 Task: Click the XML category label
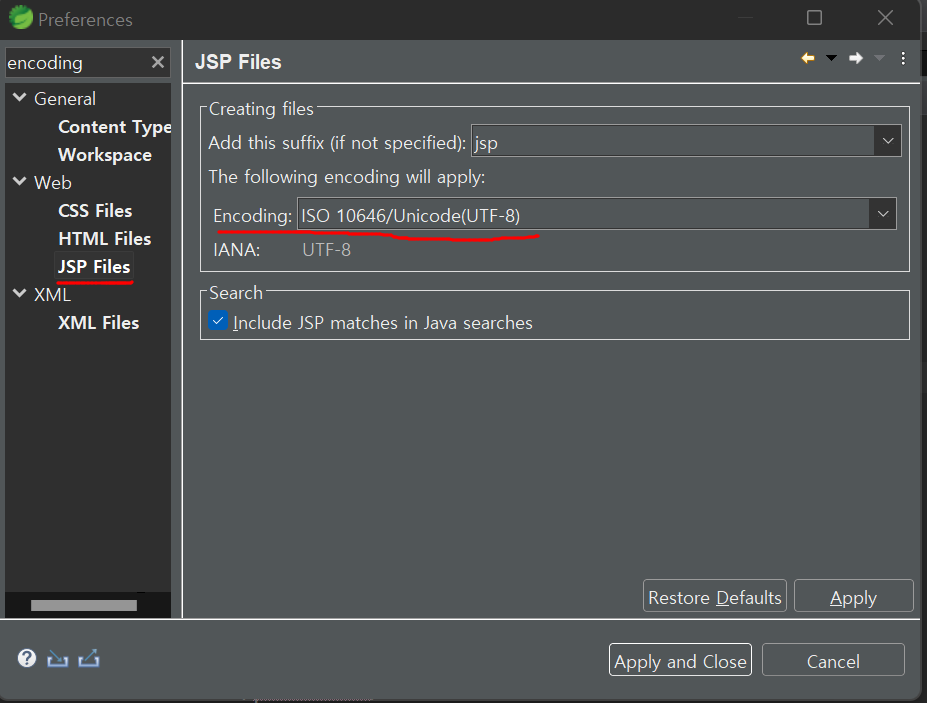(52, 294)
